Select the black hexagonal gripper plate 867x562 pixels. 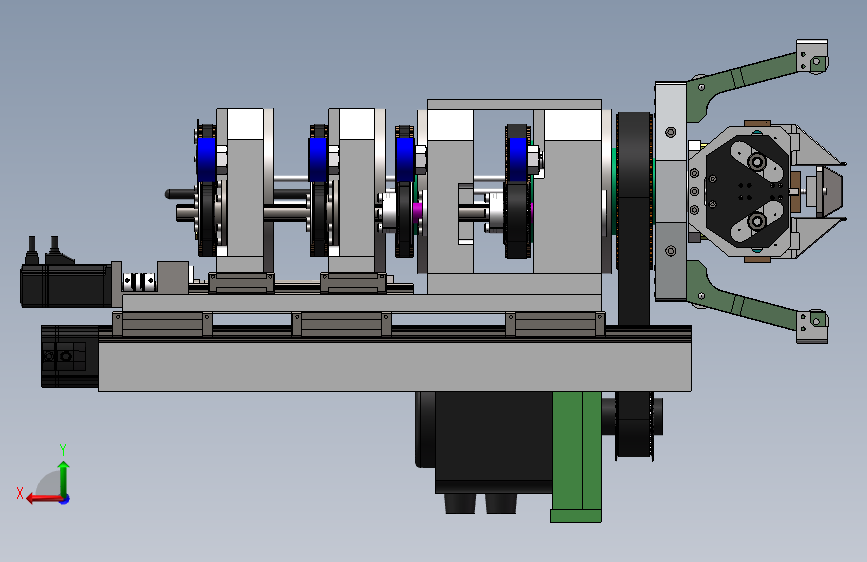click(x=746, y=191)
